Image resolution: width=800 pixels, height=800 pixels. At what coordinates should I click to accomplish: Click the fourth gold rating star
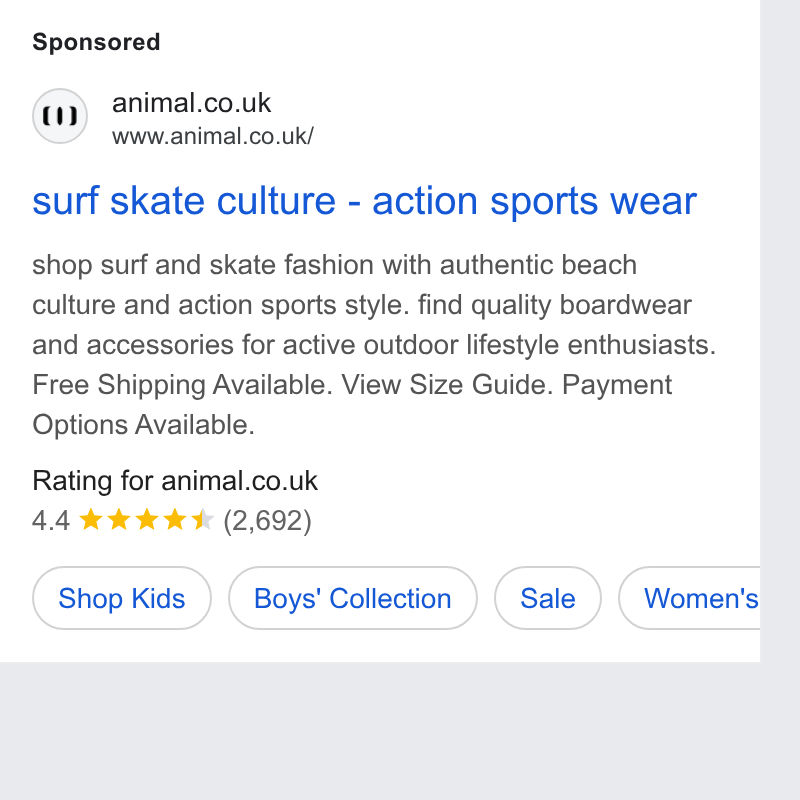[175, 519]
